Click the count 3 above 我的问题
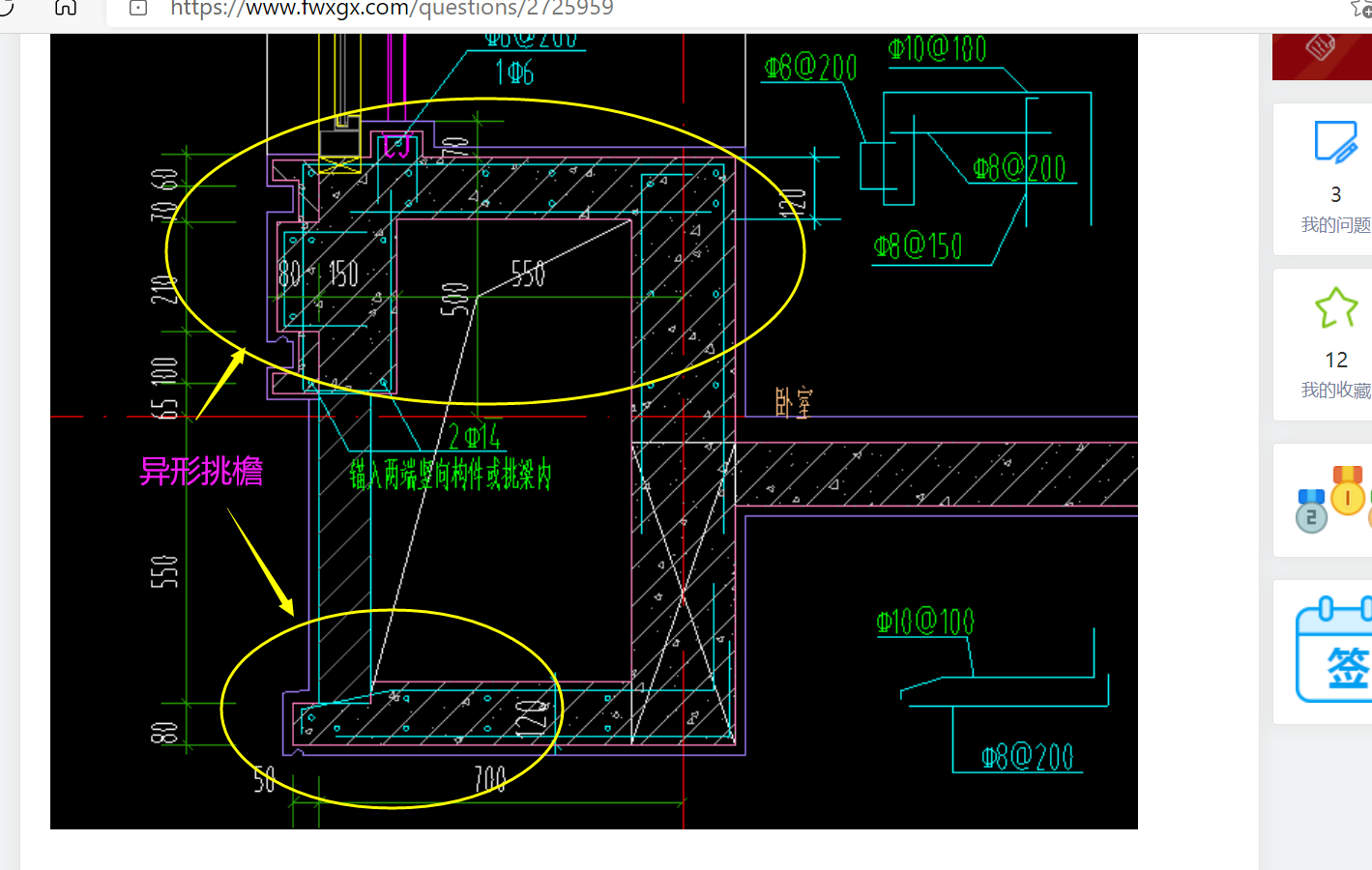This screenshot has width=1372, height=870. click(1336, 194)
